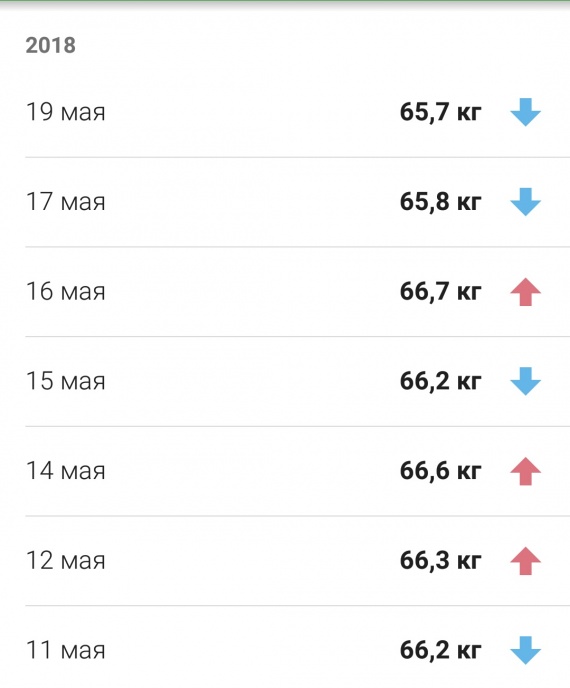Click the 66,3 кг weight value

(440, 561)
